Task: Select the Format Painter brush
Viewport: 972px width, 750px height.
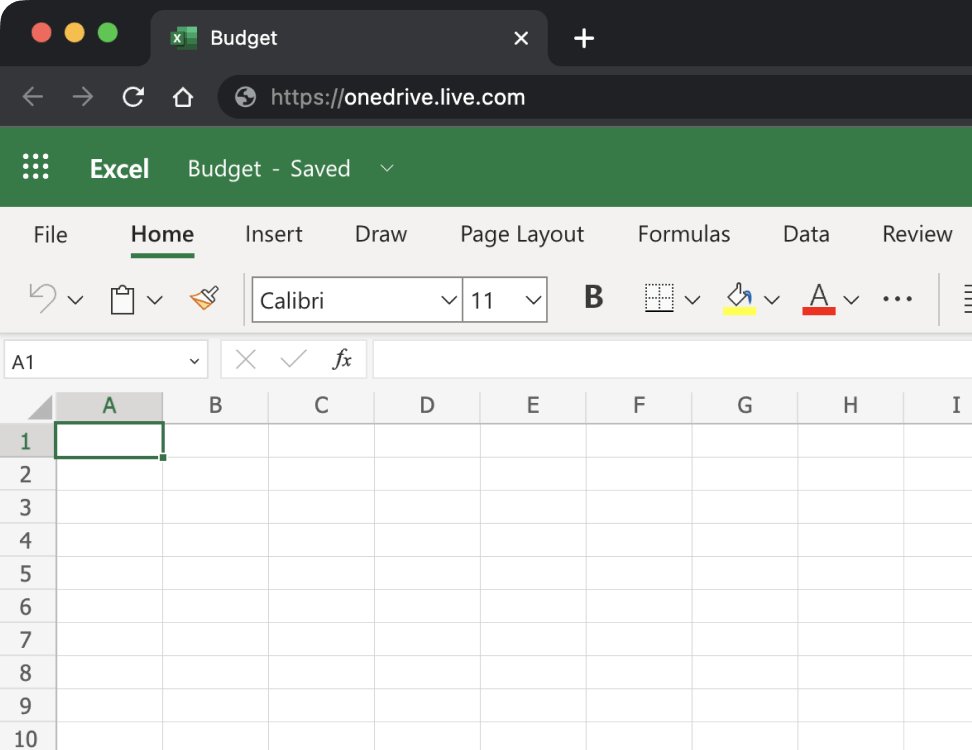Action: pyautogui.click(x=205, y=298)
